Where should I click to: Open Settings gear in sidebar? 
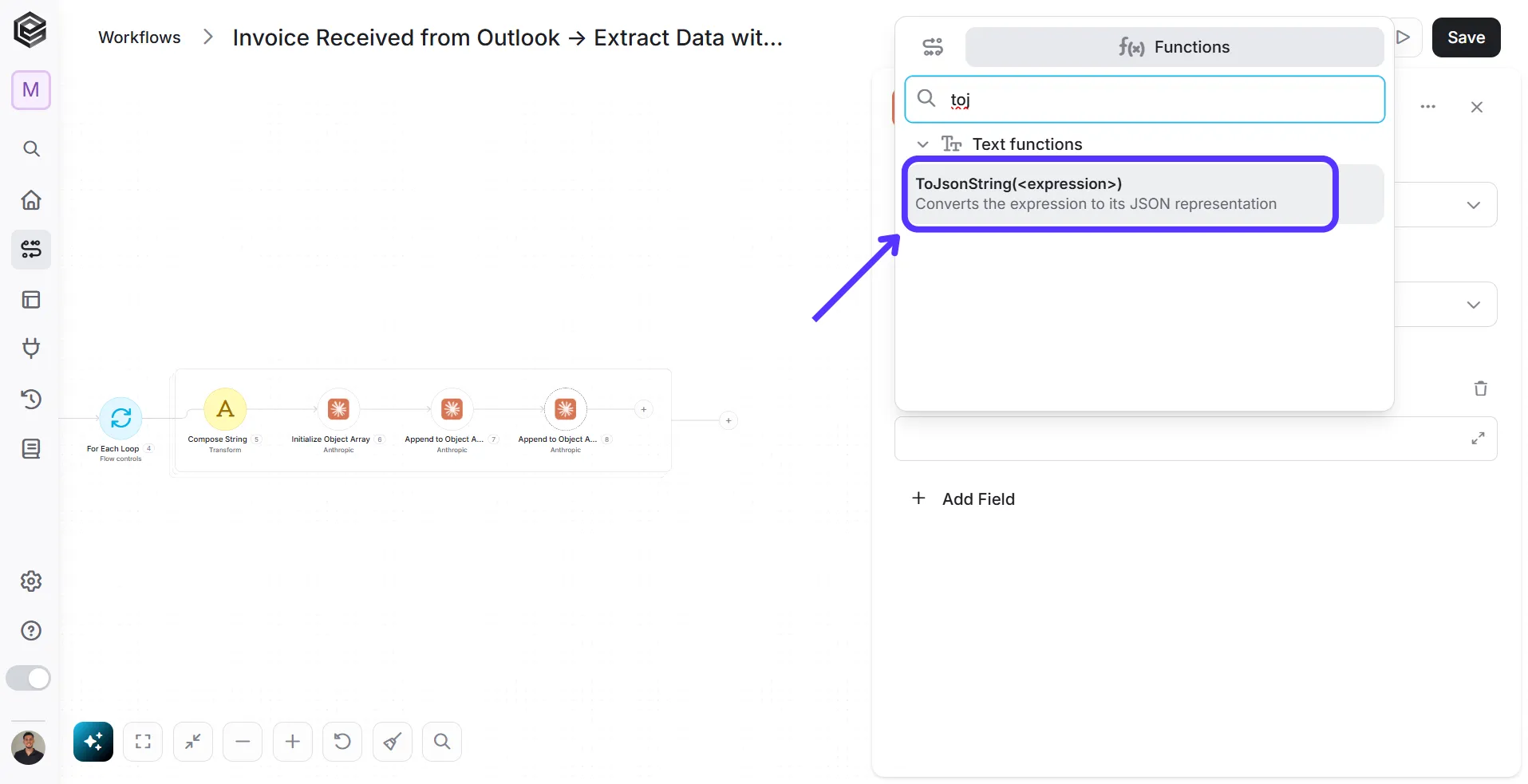(31, 581)
